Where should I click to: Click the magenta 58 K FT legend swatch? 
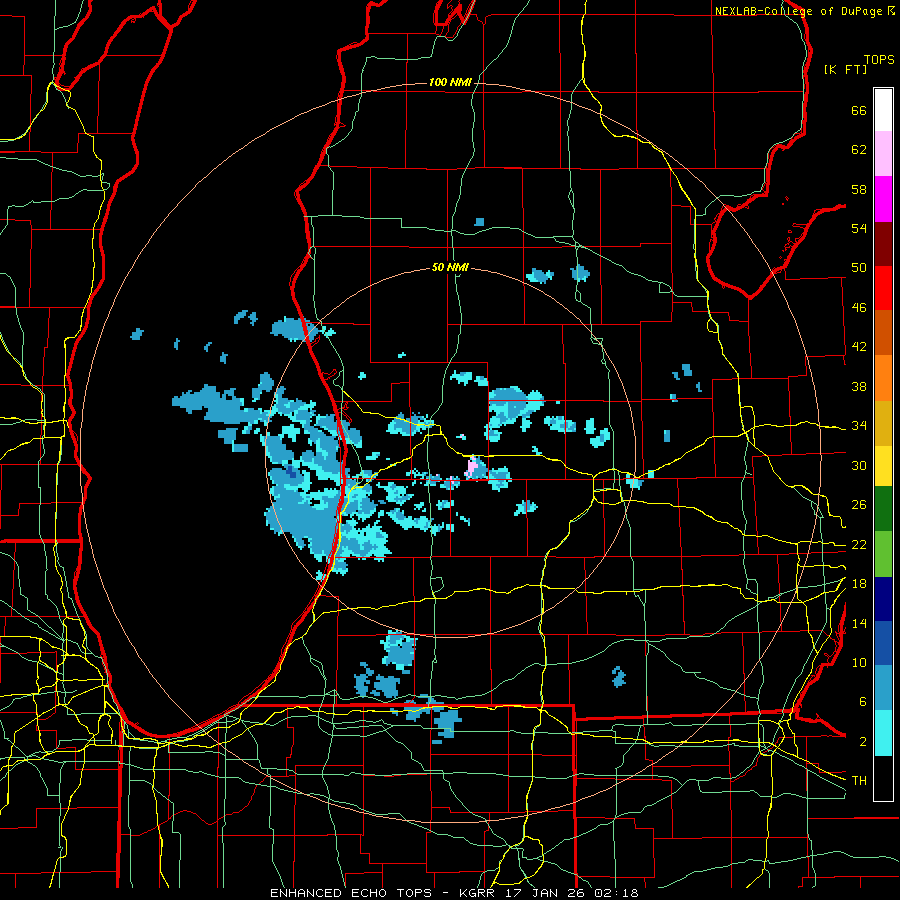tap(883, 199)
